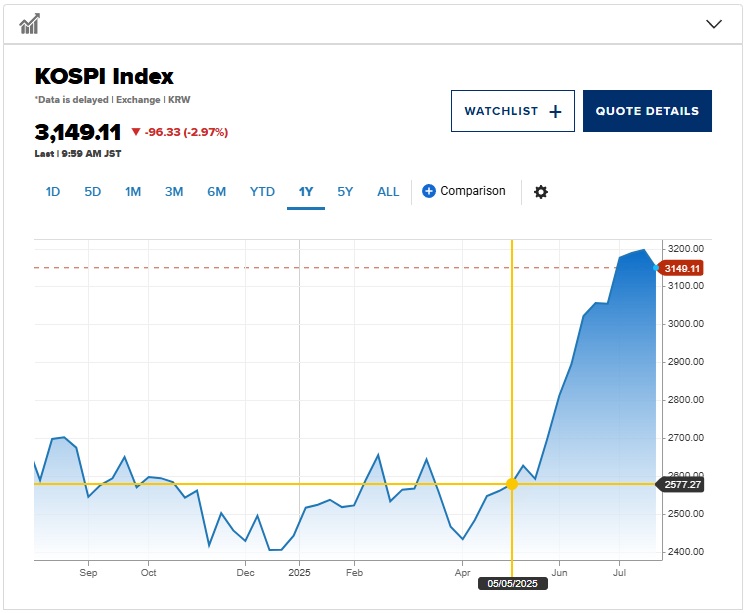Click the 2025 axis label
Viewport: 747px width, 613px height.
pos(299,573)
